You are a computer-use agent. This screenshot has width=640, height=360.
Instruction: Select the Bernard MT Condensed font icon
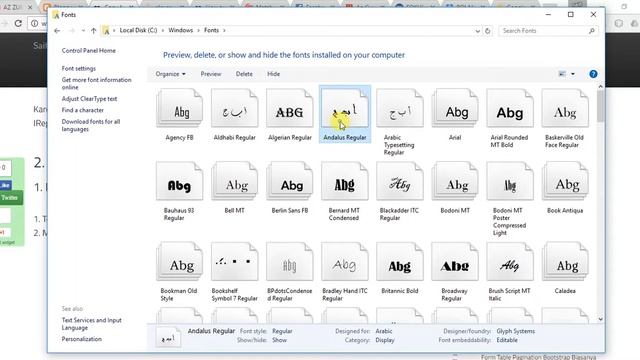point(344,181)
